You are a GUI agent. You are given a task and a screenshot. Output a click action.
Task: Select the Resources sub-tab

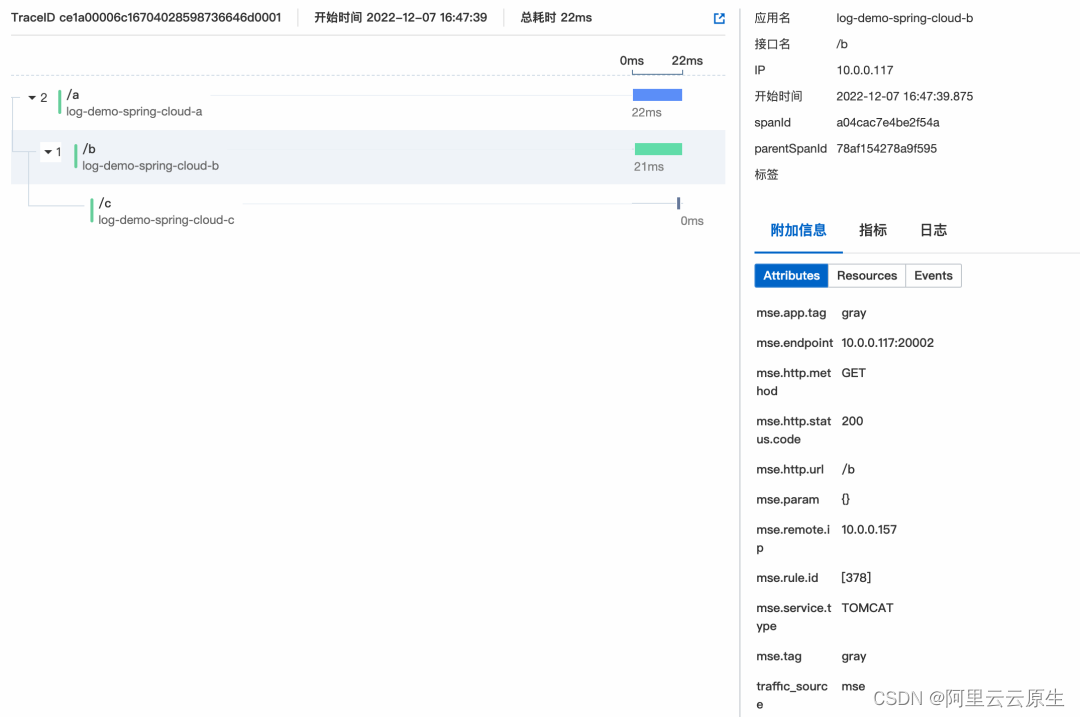867,276
